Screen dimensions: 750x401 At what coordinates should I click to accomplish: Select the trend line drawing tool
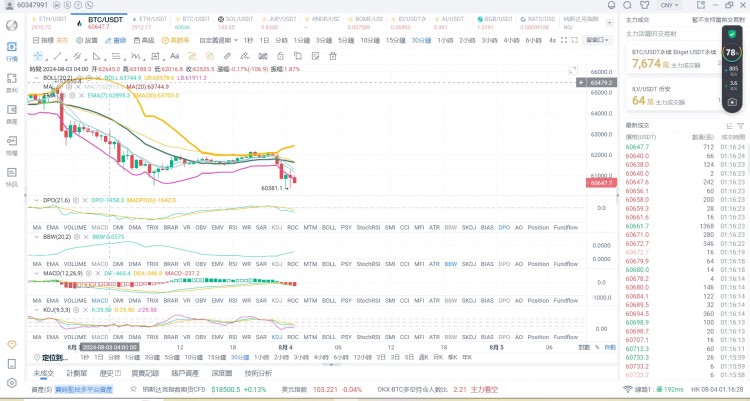click(x=58, y=56)
